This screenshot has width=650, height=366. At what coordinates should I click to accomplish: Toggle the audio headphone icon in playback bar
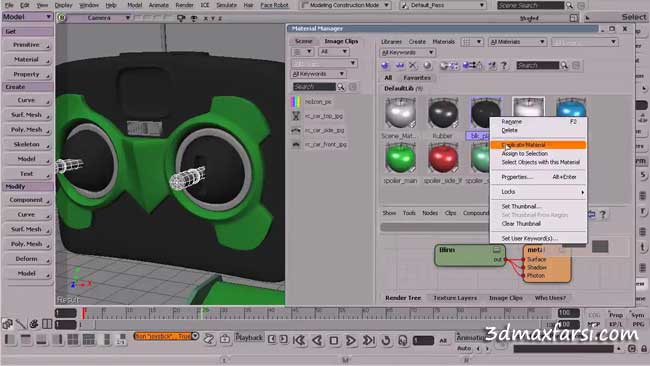click(x=403, y=340)
